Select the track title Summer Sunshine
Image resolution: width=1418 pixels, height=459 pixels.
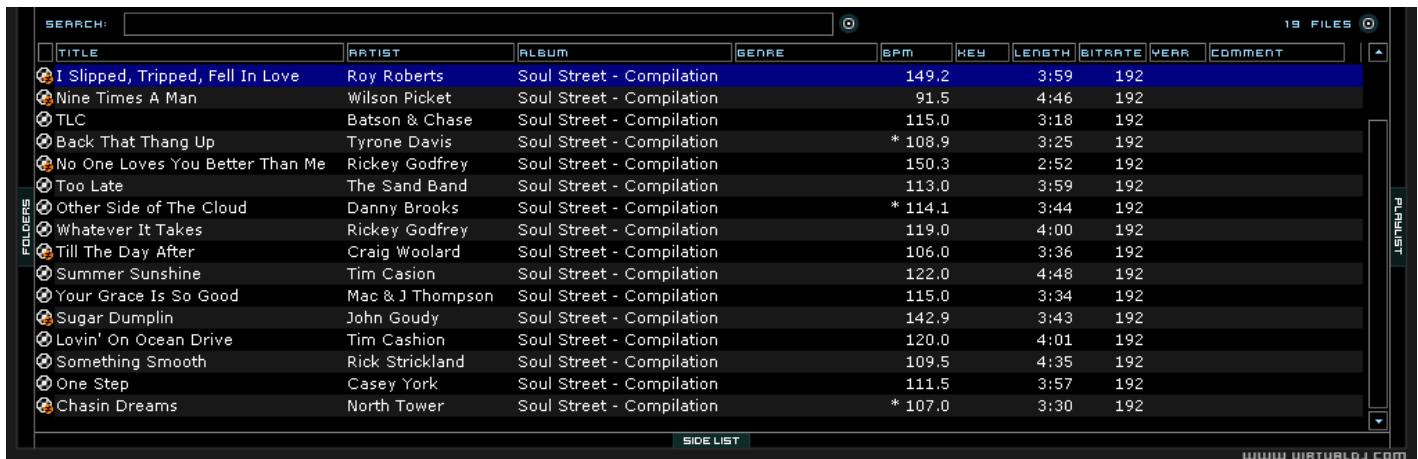point(129,274)
